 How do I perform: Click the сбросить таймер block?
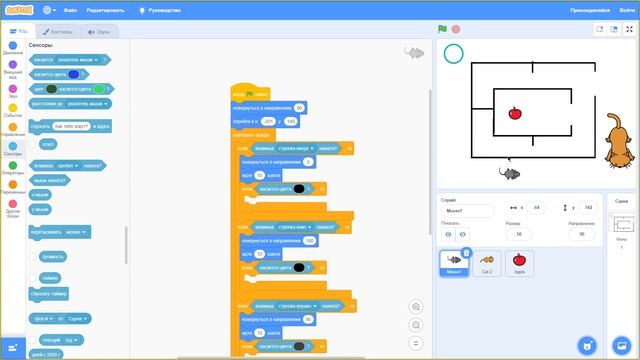click(49, 294)
